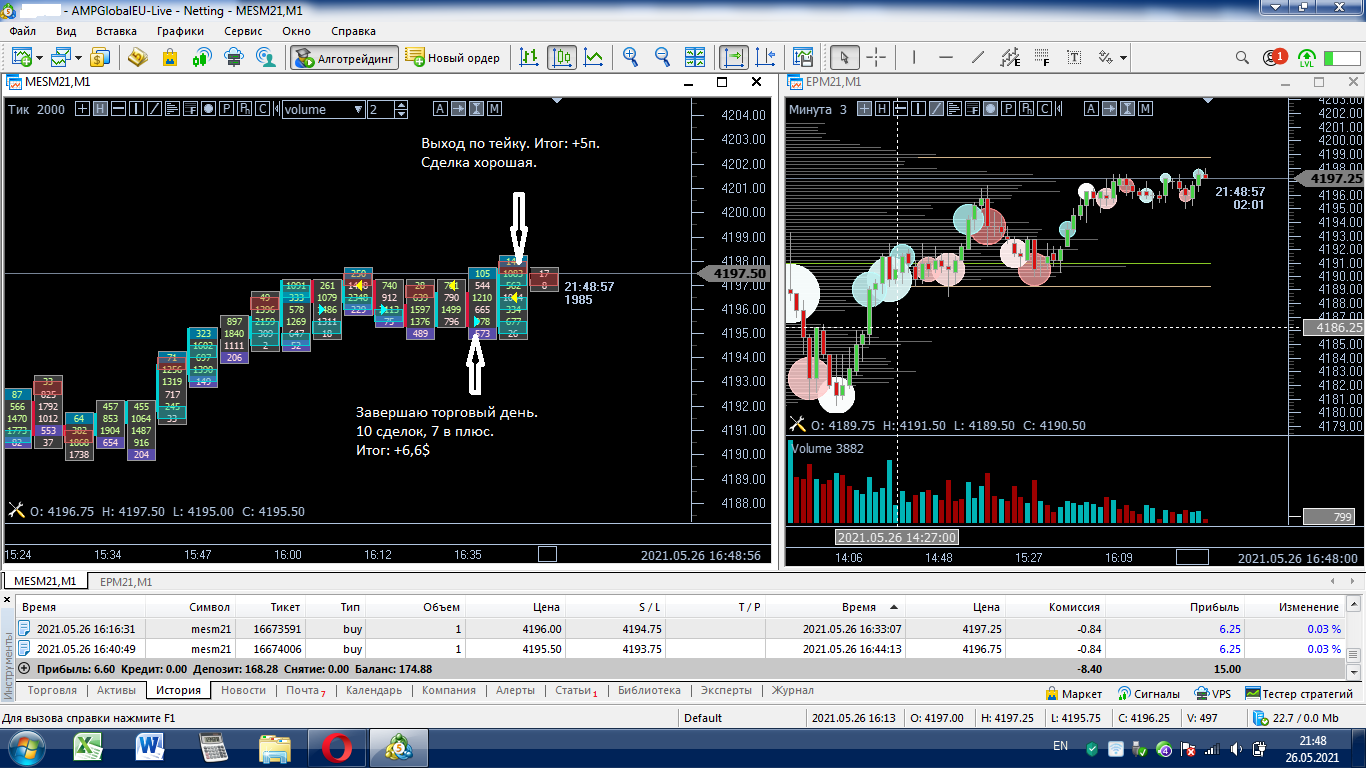Open Маркет link in toolbox footer
This screenshot has width=1366, height=768.
[1073, 693]
